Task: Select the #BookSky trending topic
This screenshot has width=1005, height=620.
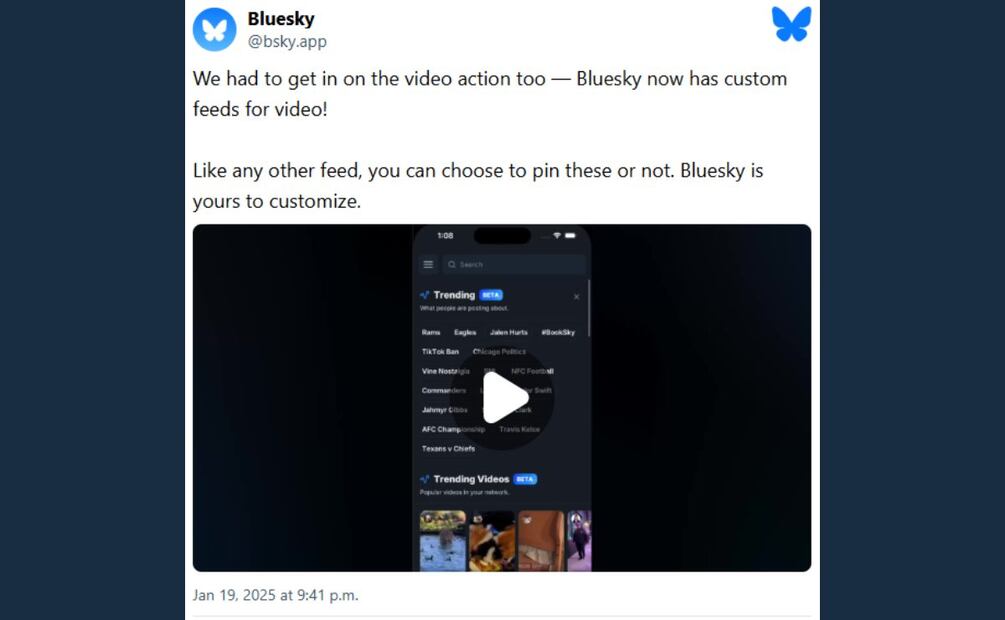Action: pos(558,332)
